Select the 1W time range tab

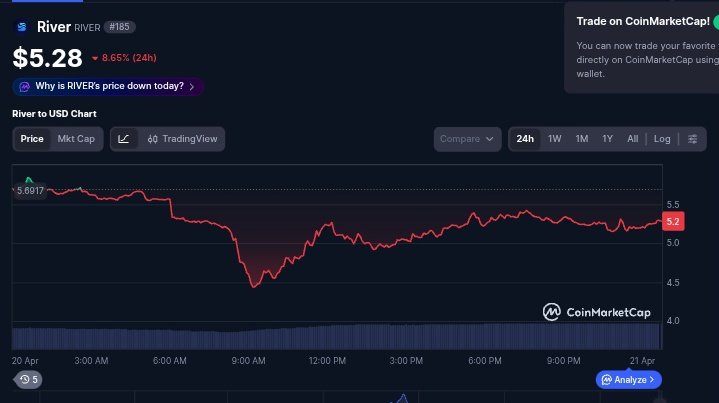pos(555,139)
